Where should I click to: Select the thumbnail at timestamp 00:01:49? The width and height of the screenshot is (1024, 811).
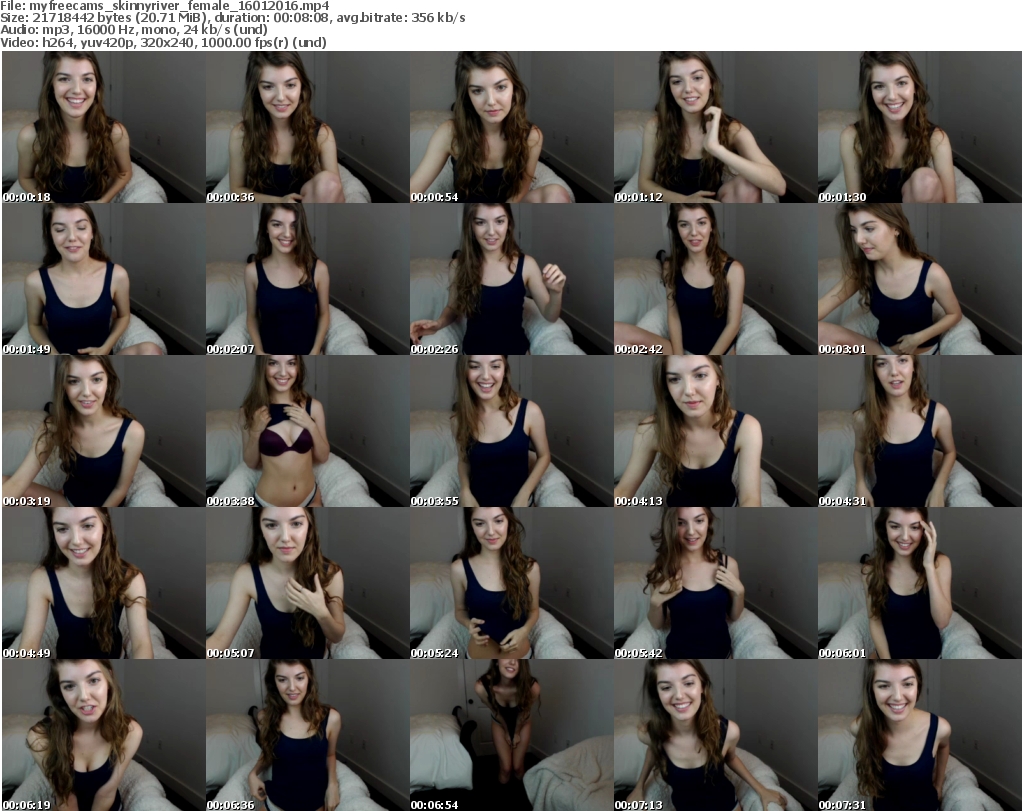104,279
